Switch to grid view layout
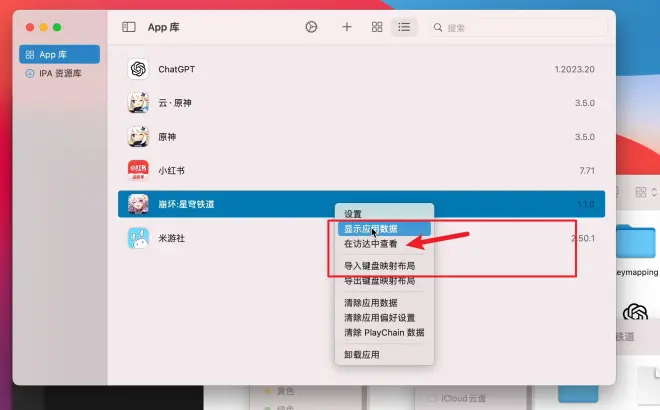This screenshot has height=410, width=660. tap(377, 27)
